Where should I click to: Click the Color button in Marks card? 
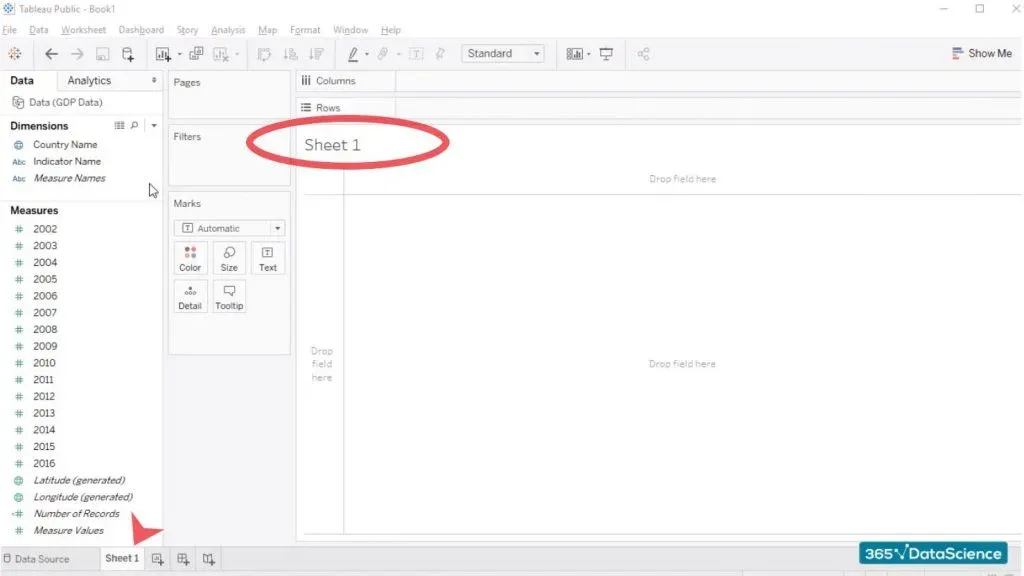coord(190,258)
